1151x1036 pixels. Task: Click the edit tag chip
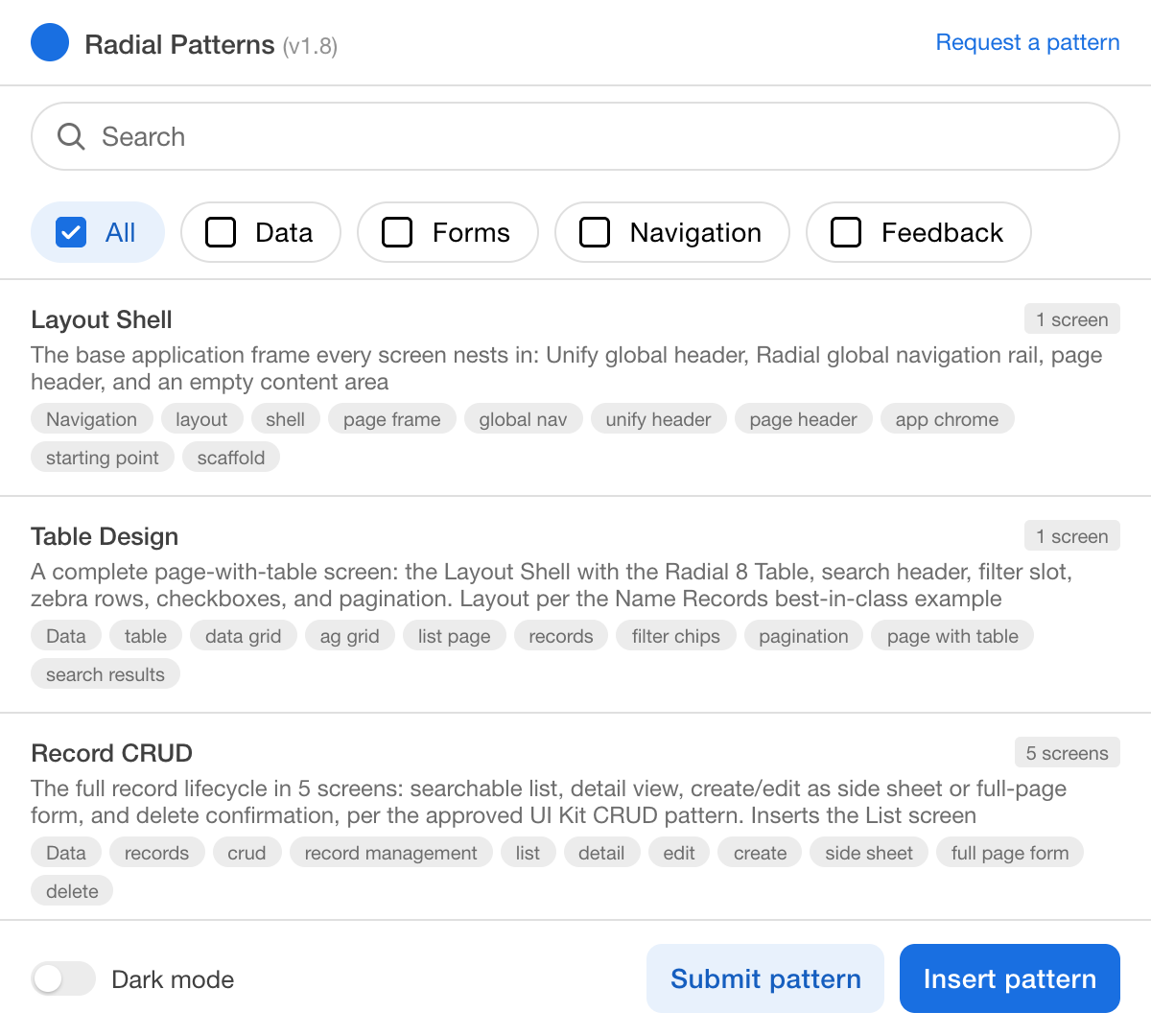pyautogui.click(x=679, y=853)
